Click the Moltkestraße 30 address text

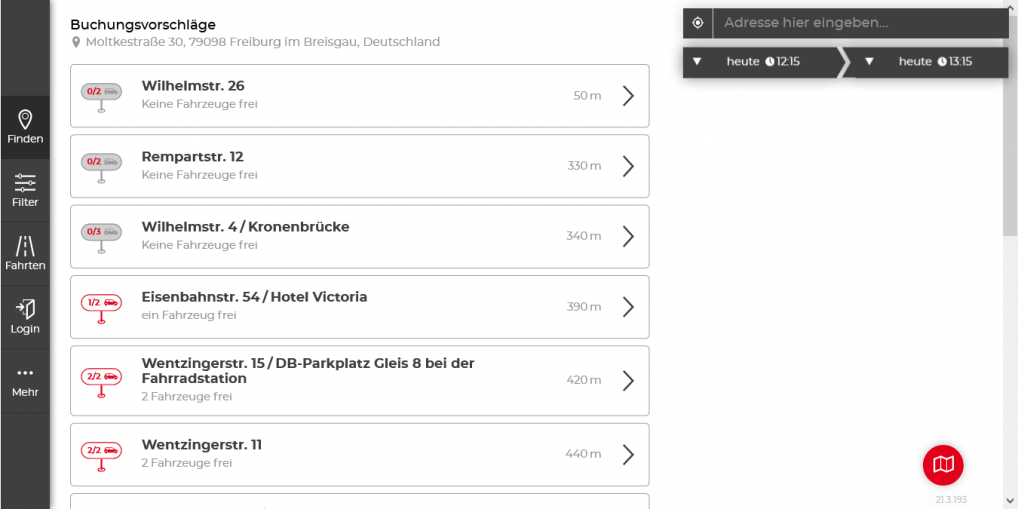[x=263, y=42]
